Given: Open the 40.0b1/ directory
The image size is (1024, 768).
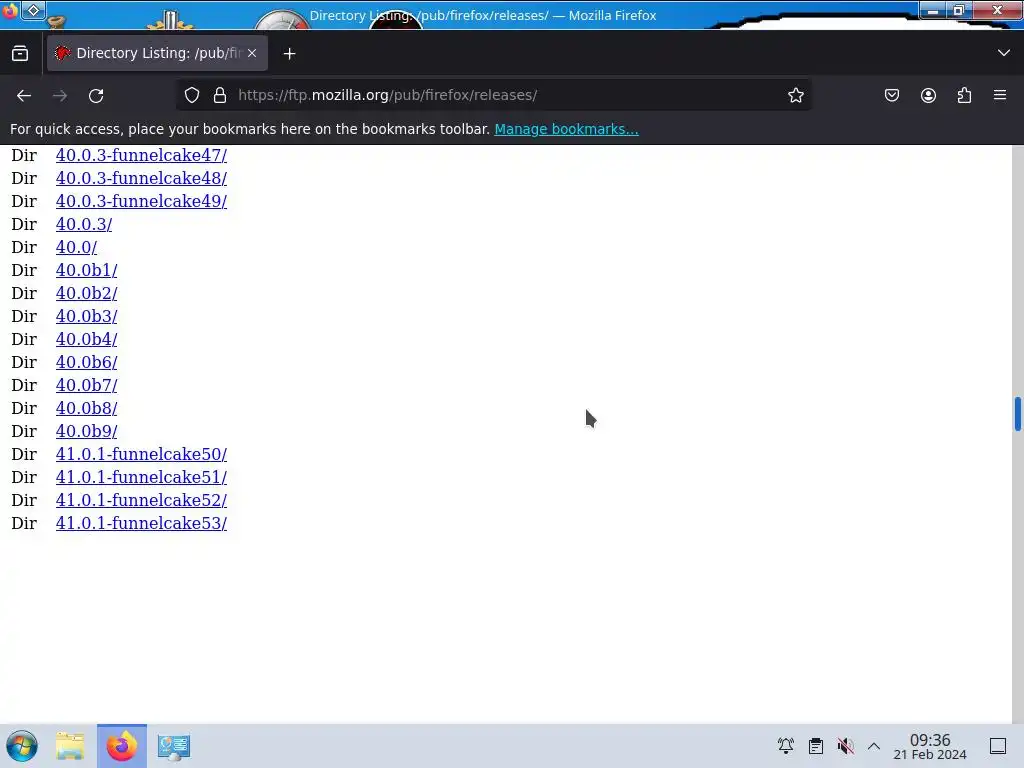Looking at the screenshot, I should (86, 270).
